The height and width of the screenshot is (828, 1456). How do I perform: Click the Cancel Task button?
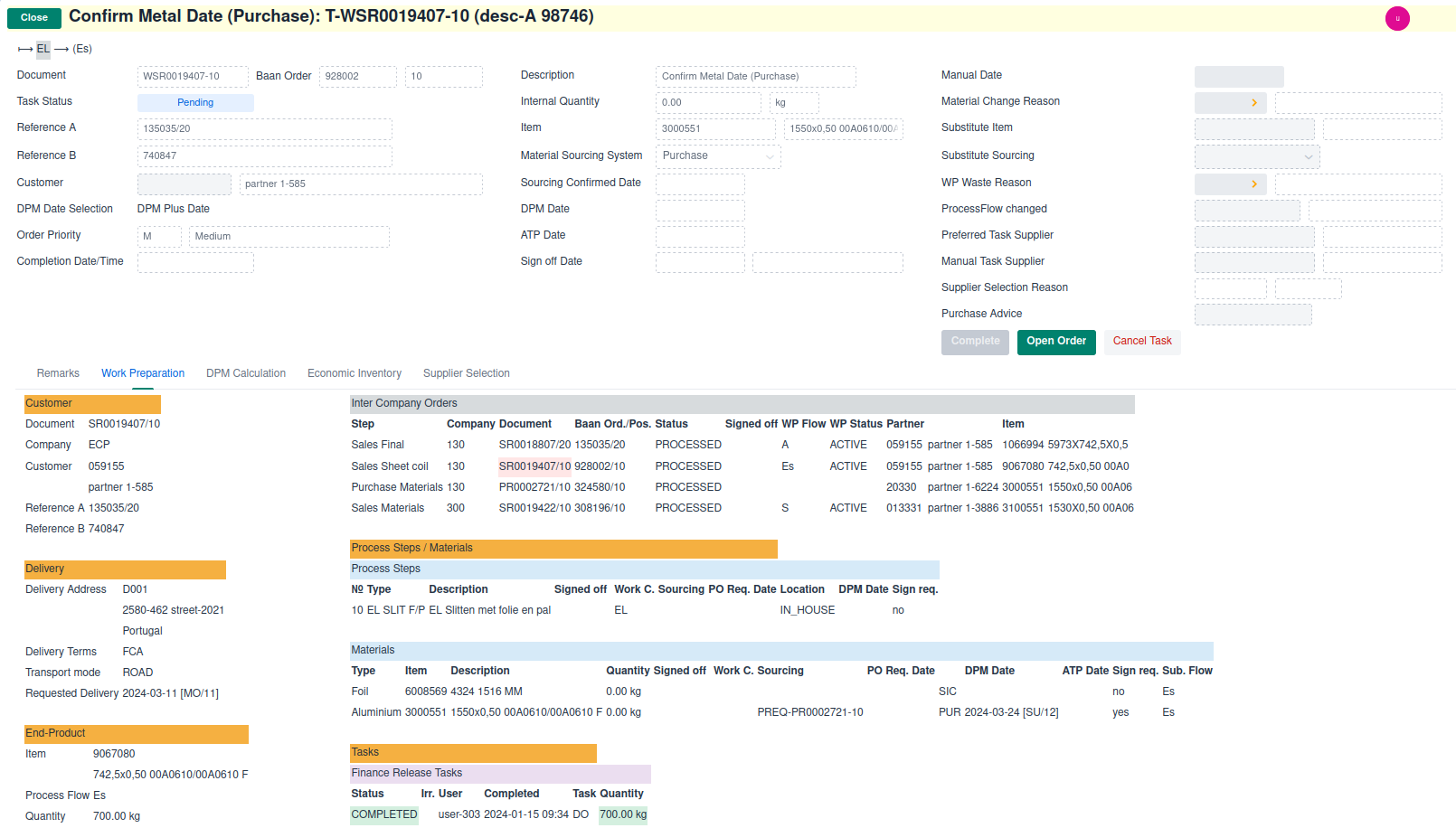(1142, 342)
